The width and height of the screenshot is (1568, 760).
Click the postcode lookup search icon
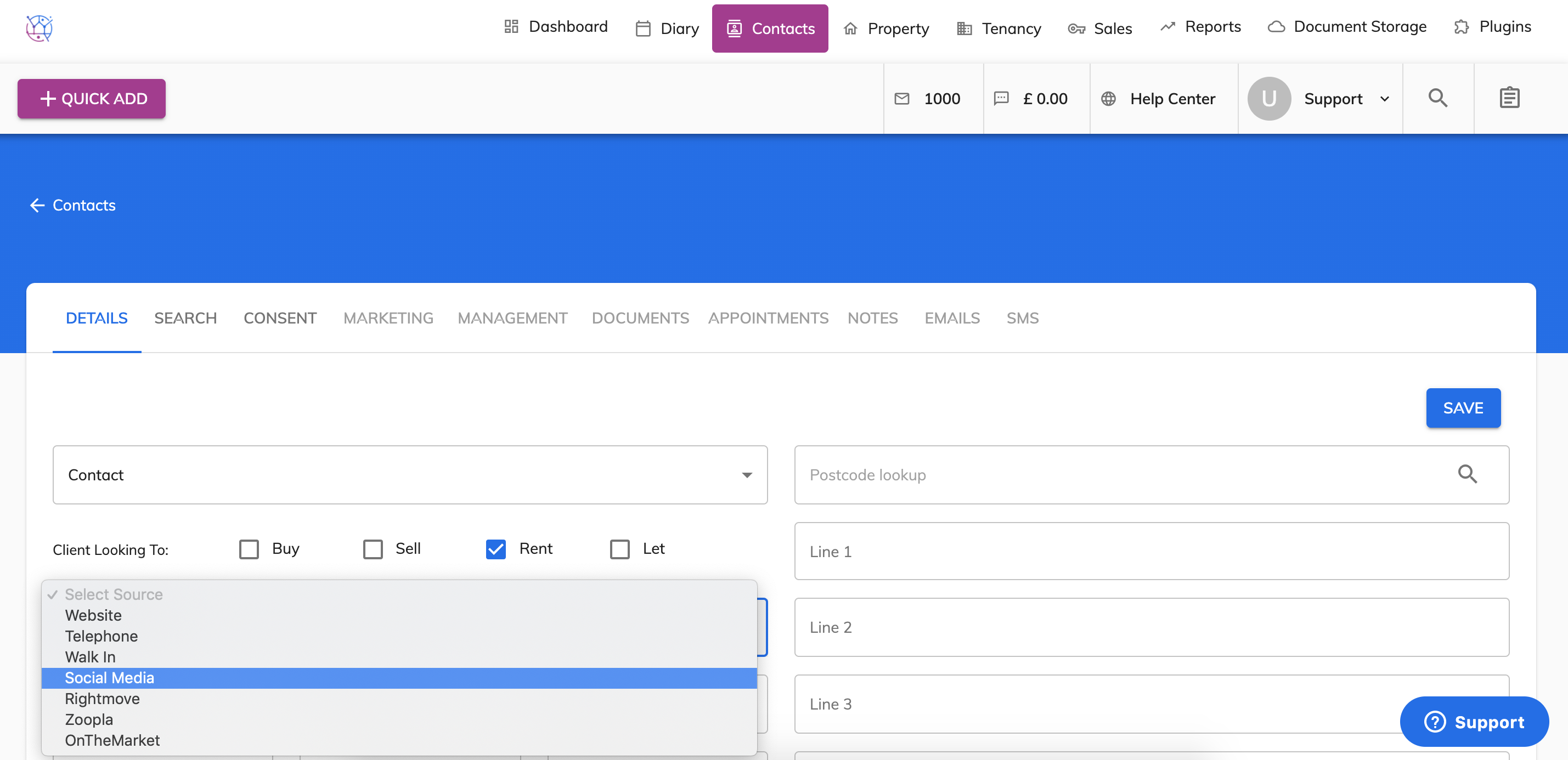[x=1467, y=474]
